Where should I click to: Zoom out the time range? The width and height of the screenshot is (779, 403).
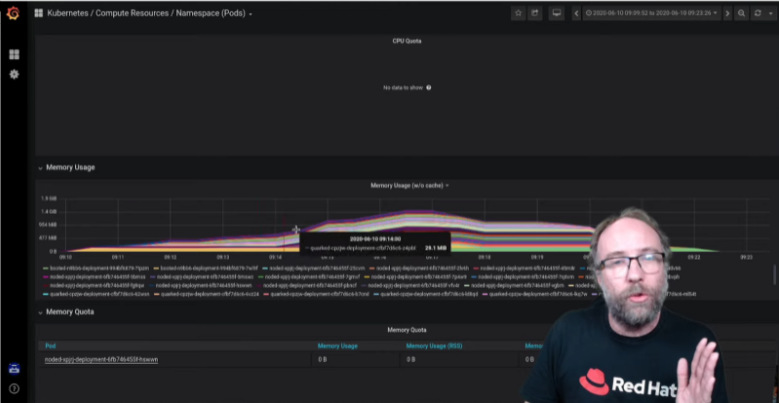coord(741,13)
